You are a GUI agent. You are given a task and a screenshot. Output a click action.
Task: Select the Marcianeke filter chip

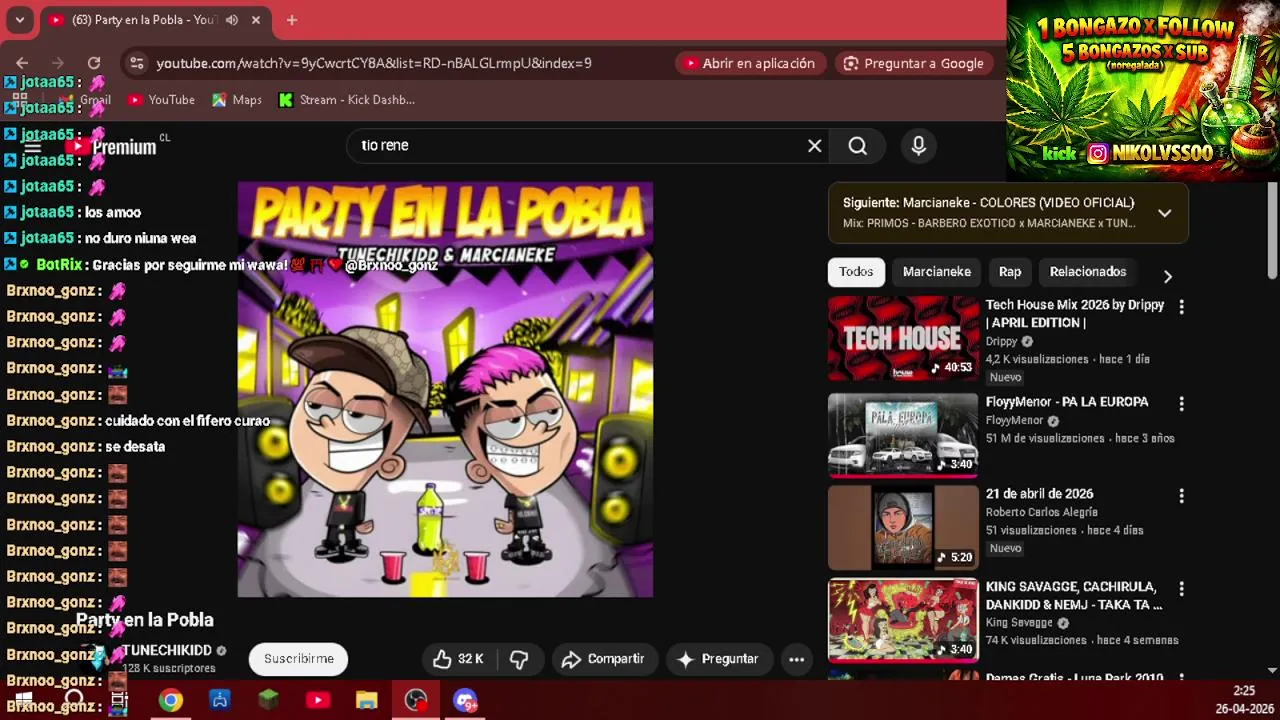pos(937,272)
